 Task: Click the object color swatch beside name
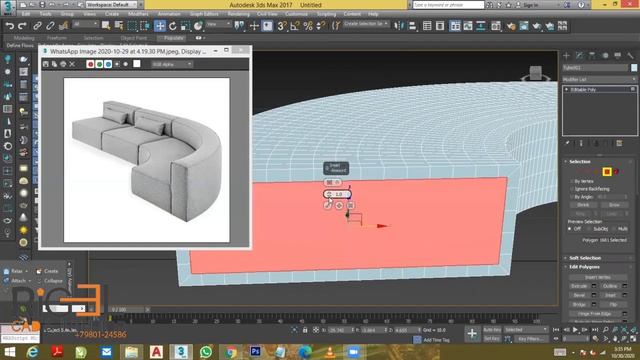[634, 68]
